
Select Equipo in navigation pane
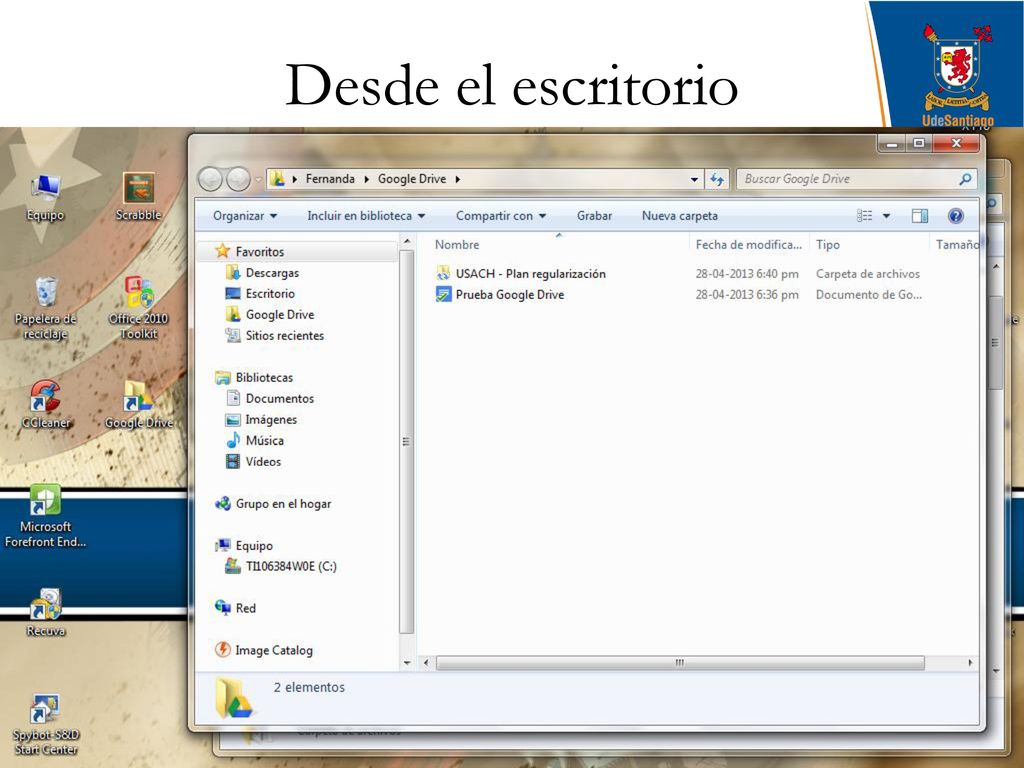pos(254,545)
